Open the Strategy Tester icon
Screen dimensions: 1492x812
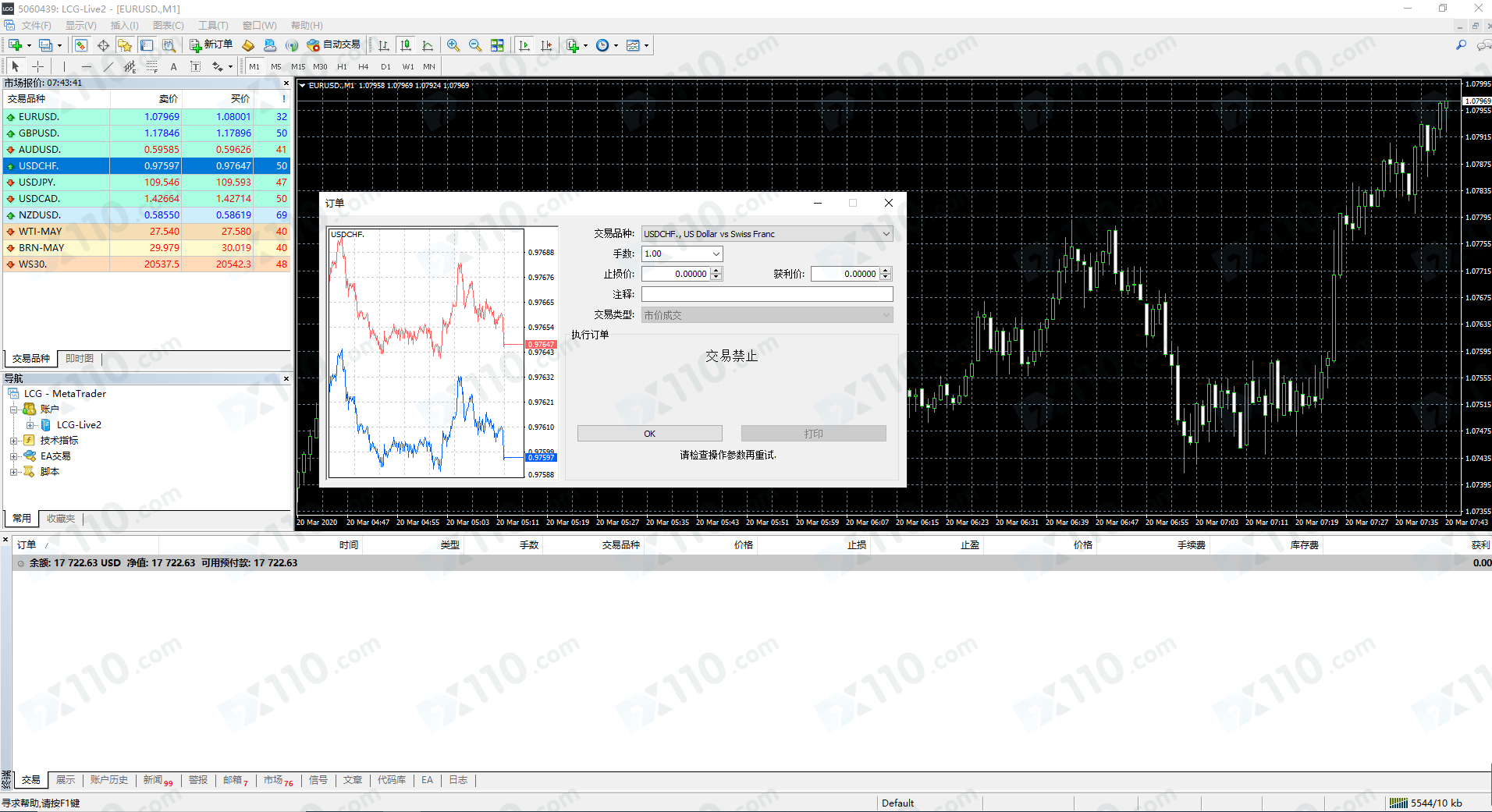click(x=169, y=45)
